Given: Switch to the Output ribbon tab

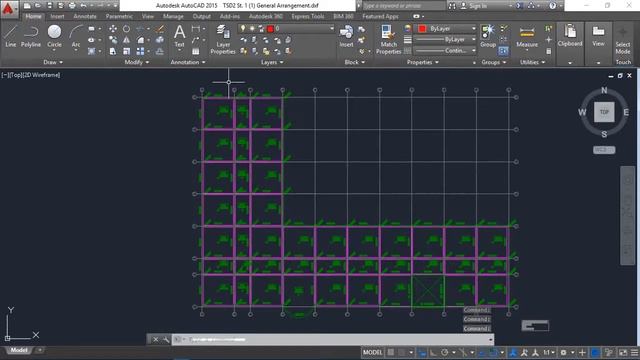Looking at the screenshot, I should [x=202, y=16].
